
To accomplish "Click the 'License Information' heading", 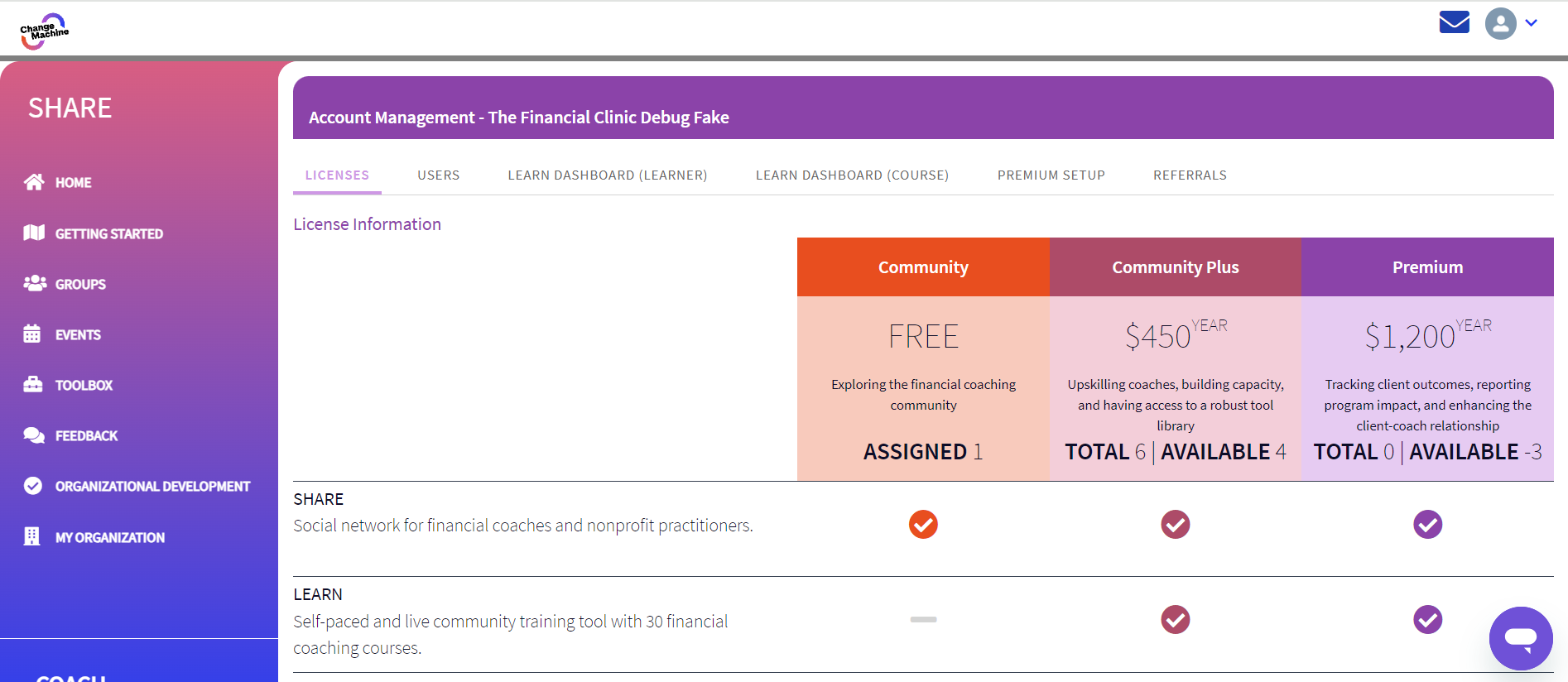I will (367, 224).
